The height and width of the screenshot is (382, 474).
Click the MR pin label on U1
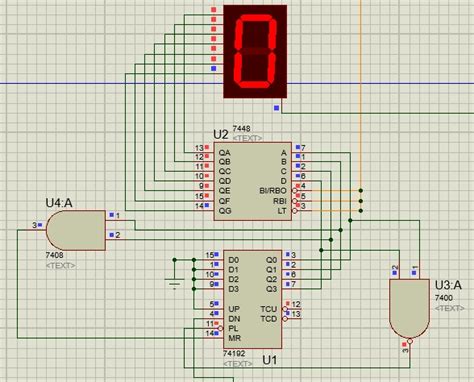click(x=234, y=338)
